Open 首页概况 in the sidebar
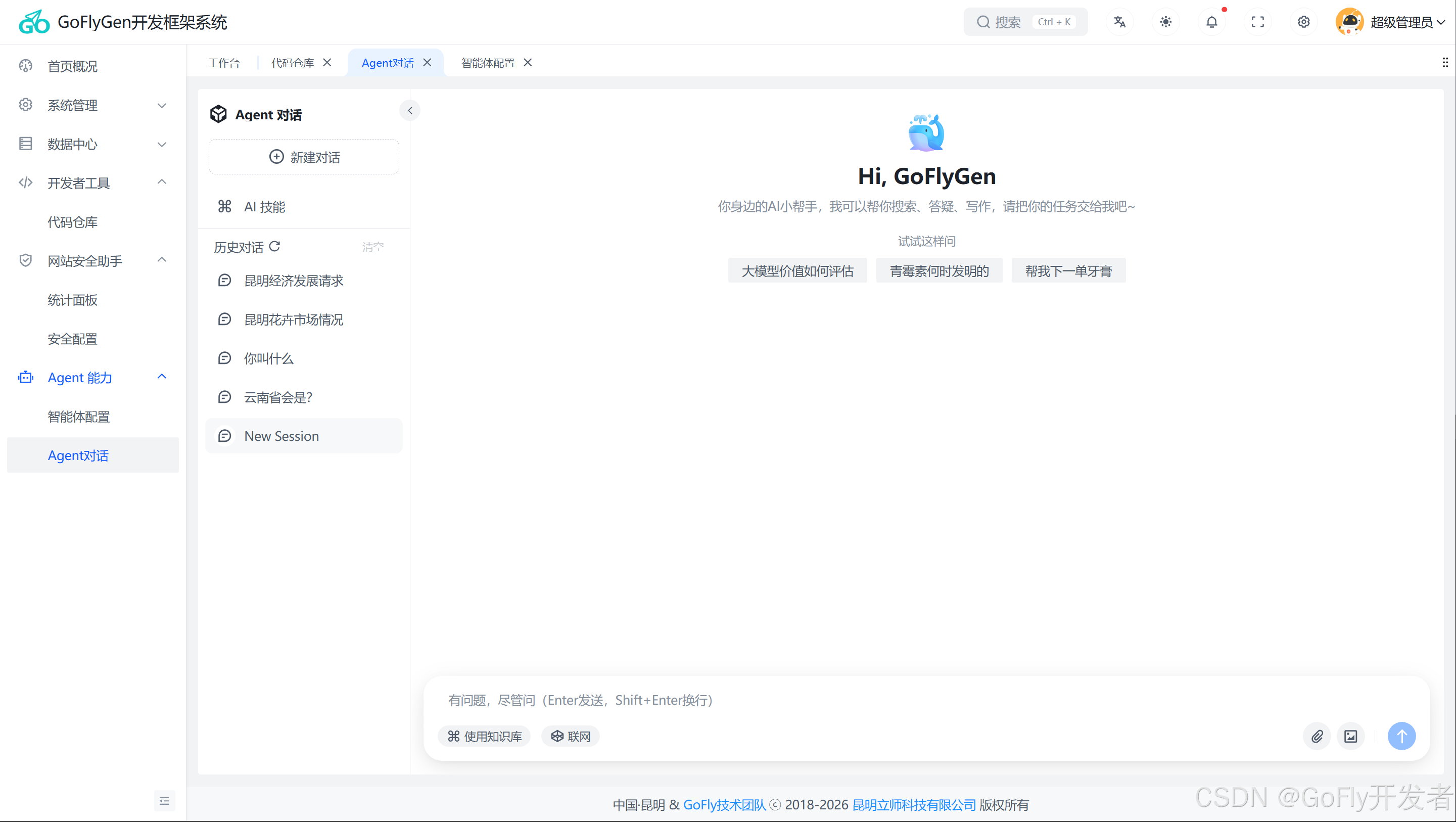1456x822 pixels. [92, 66]
